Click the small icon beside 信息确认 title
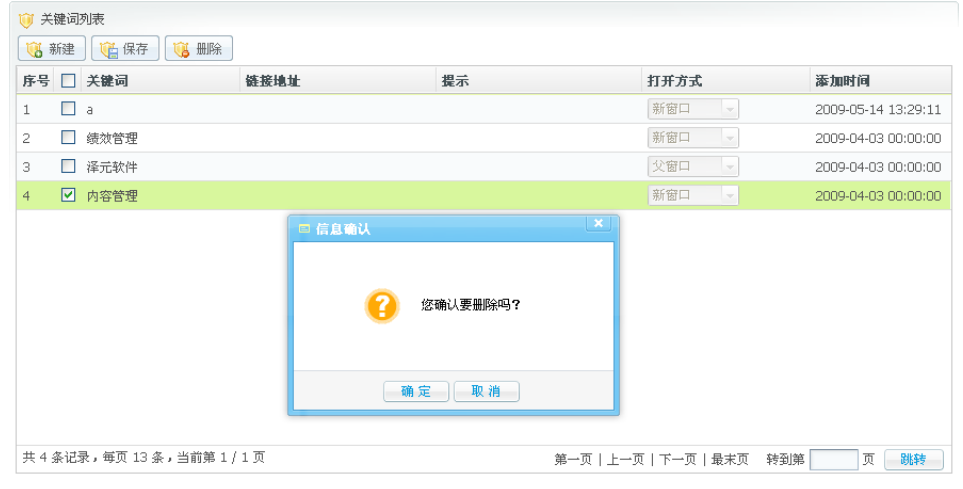Screen dimensions: 963x489 point(304,229)
